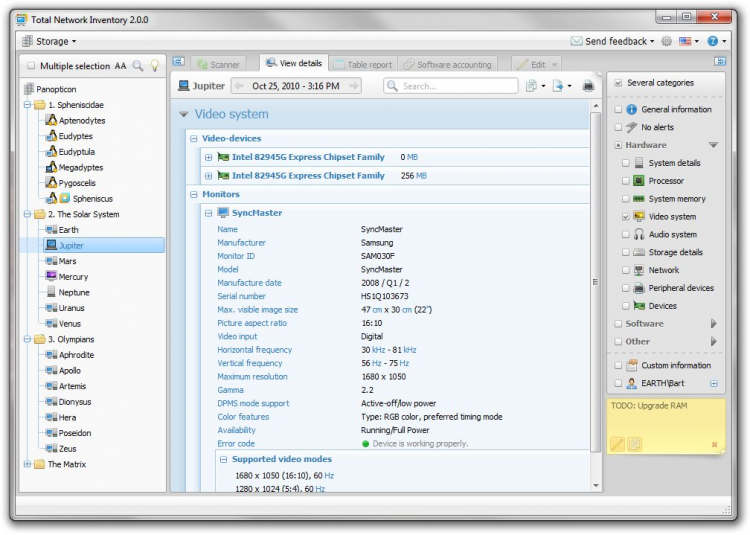This screenshot has height=535, width=750.
Task: Click the printer icon in the toolbar
Action: (x=588, y=86)
